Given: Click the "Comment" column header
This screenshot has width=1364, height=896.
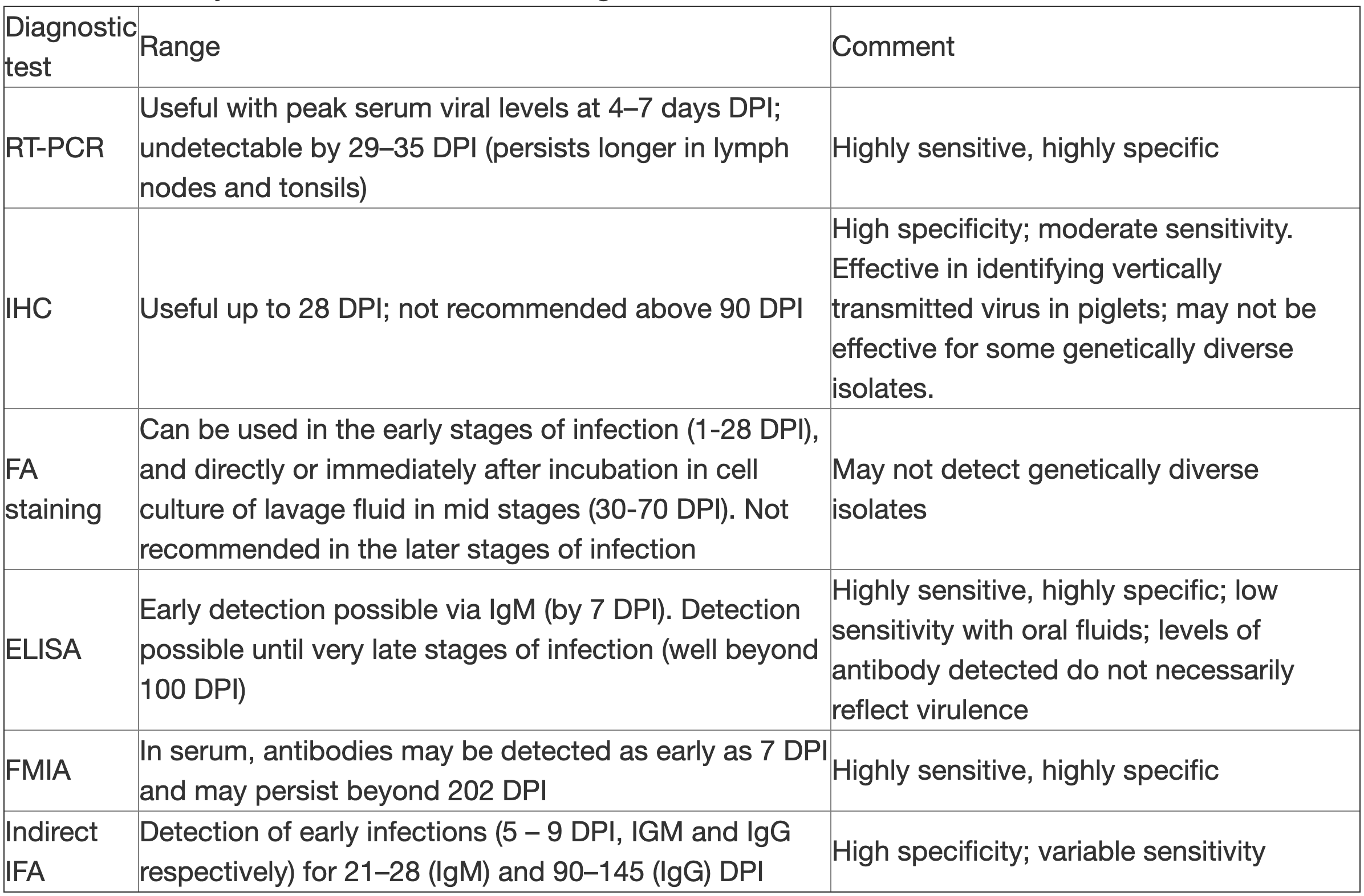Looking at the screenshot, I should (892, 47).
